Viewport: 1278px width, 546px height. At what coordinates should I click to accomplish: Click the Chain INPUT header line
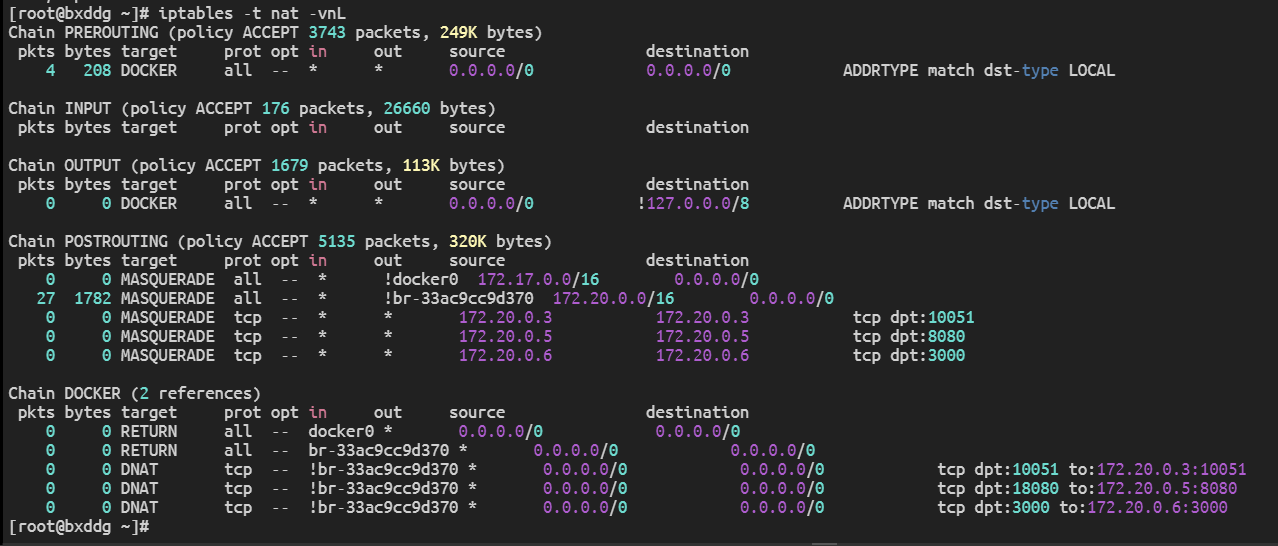252,108
